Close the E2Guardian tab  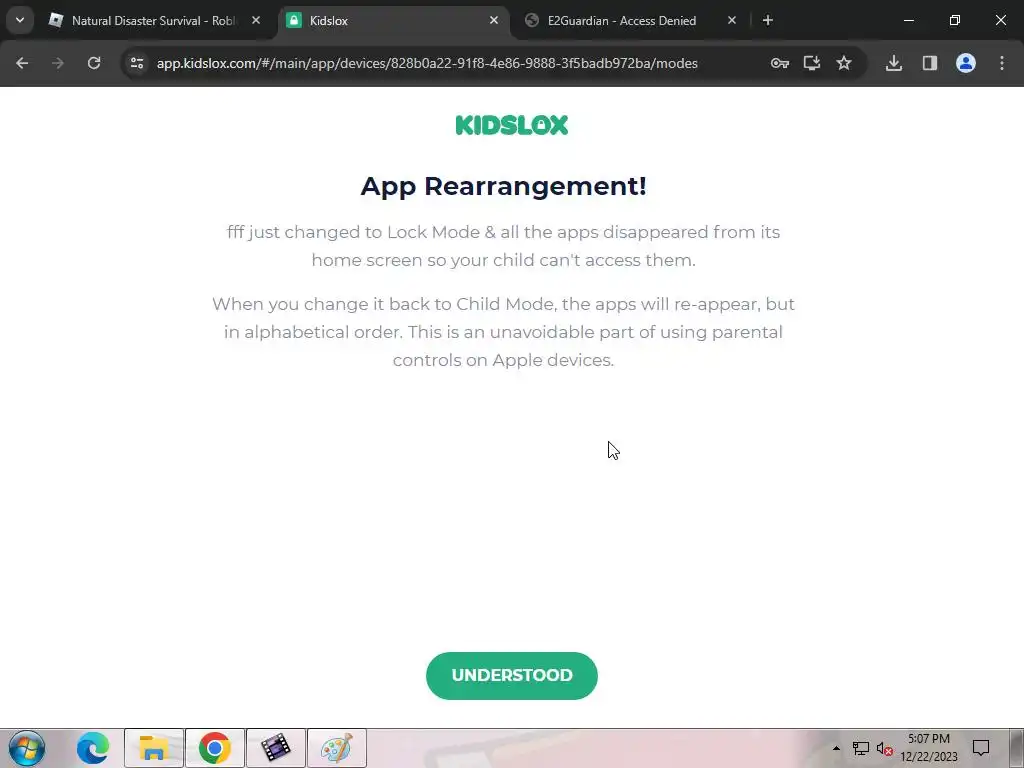click(731, 21)
